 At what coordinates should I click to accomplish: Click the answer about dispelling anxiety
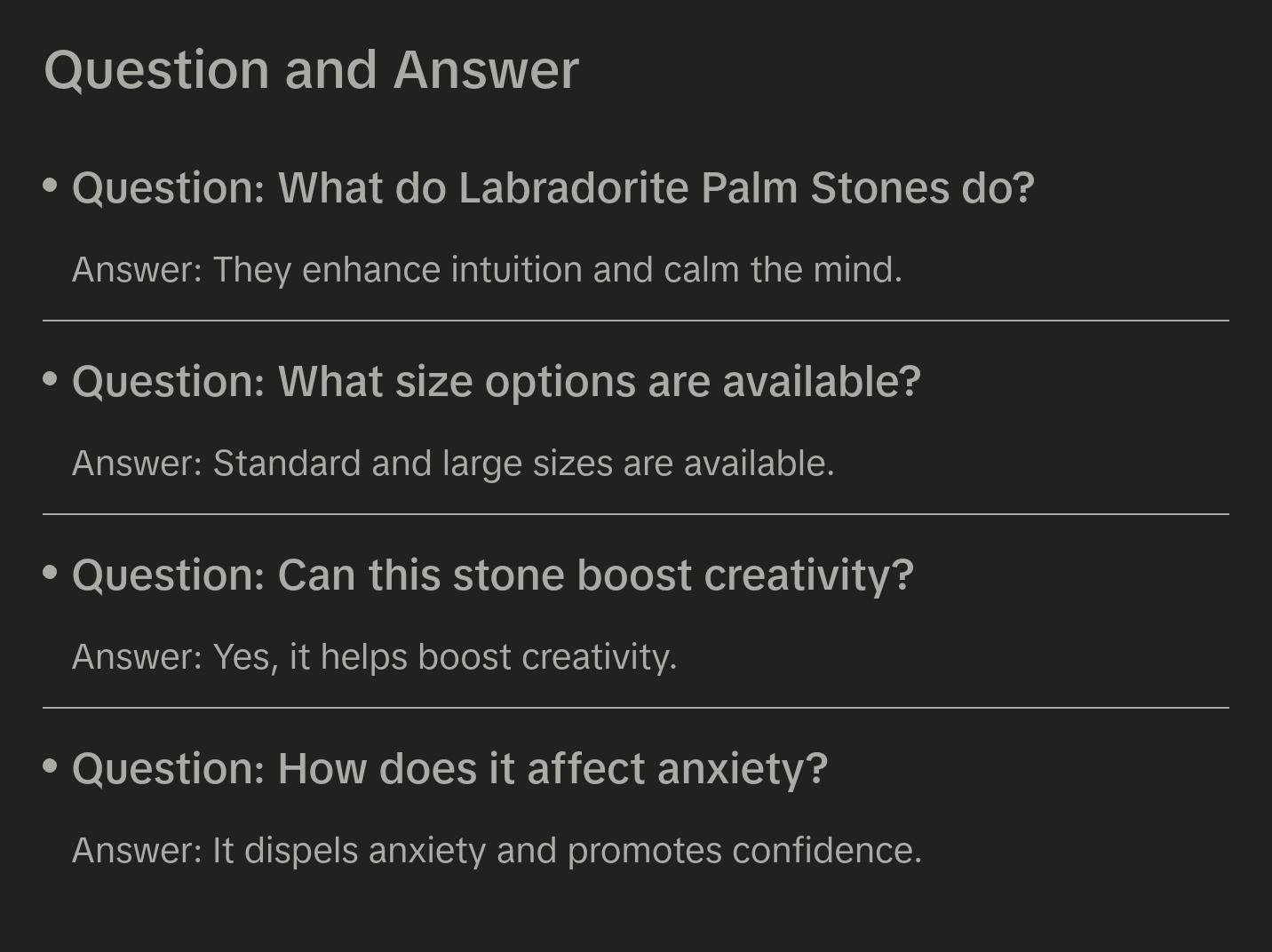(497, 851)
